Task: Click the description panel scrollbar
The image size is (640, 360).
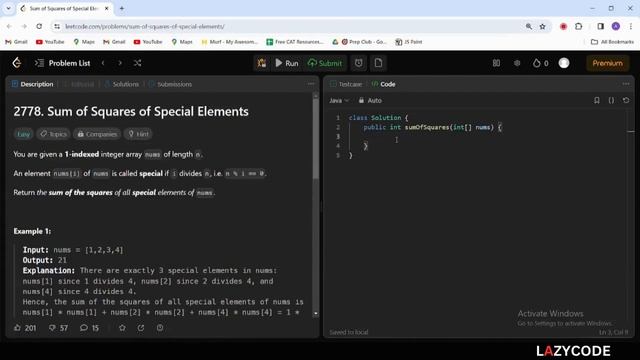Action: point(316,139)
